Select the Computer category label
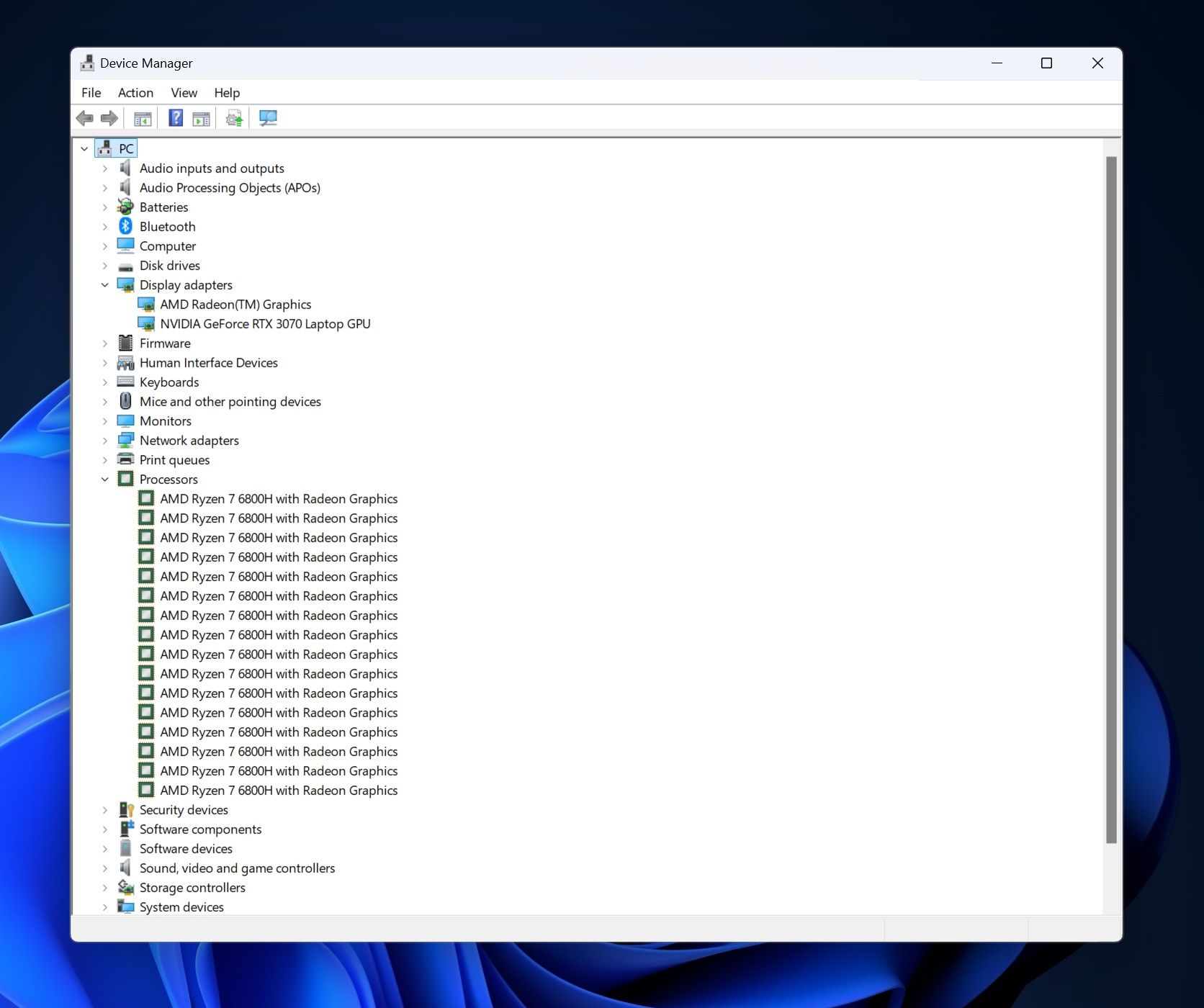1204x1008 pixels. click(167, 246)
